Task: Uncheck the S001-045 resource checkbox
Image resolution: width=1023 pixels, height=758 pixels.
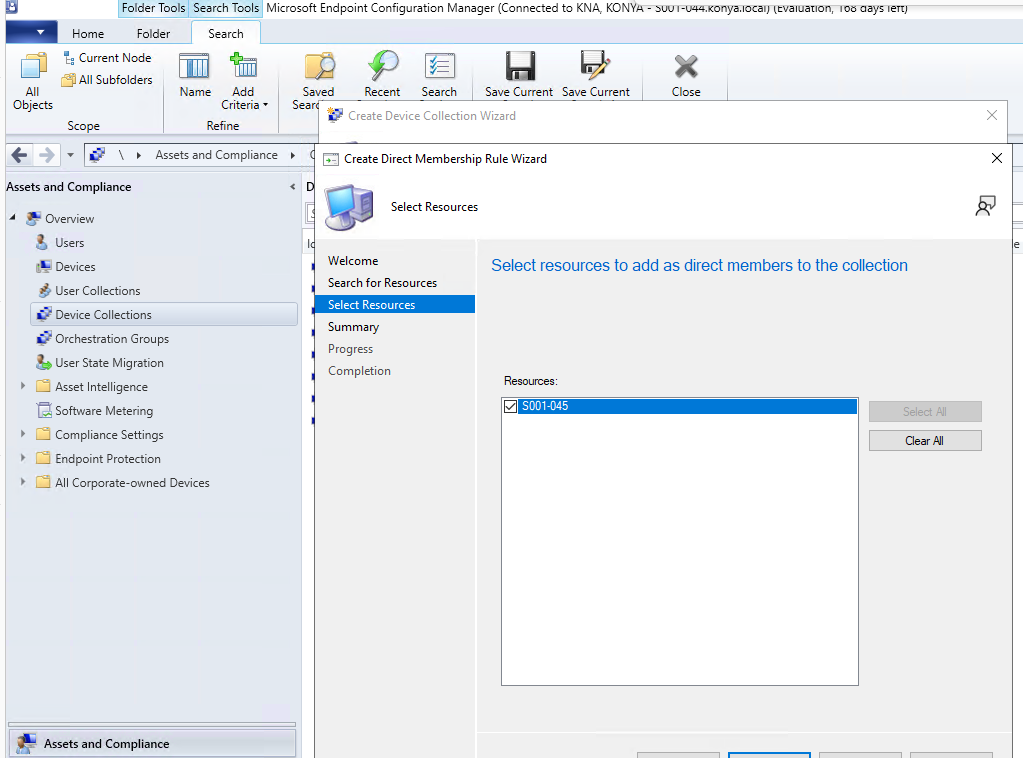Action: tap(510, 406)
